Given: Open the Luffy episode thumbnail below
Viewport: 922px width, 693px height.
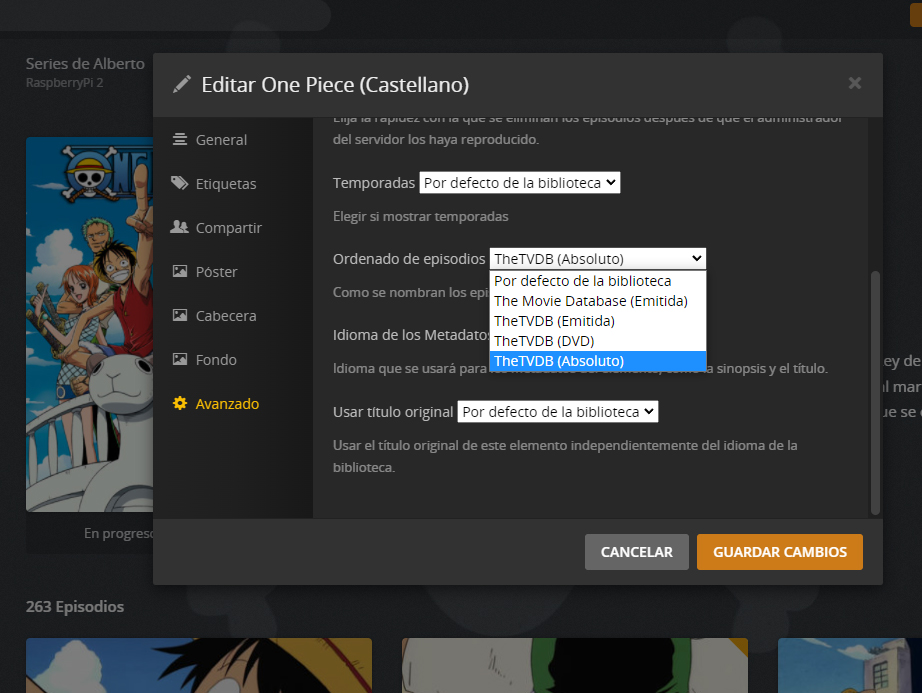Looking at the screenshot, I should 199,665.
